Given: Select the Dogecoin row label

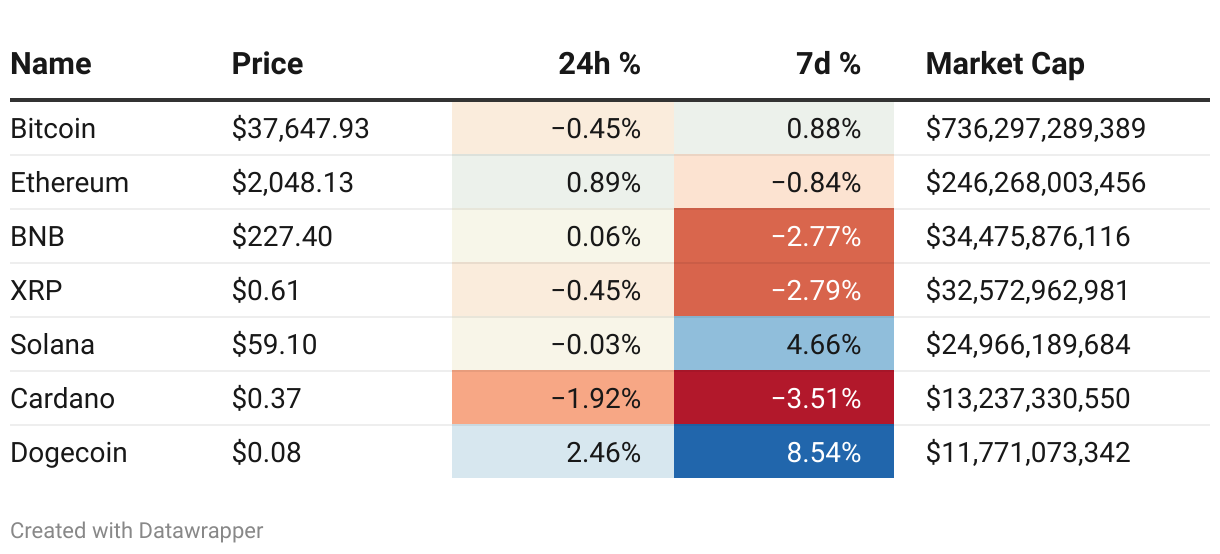Looking at the screenshot, I should tap(69, 453).
